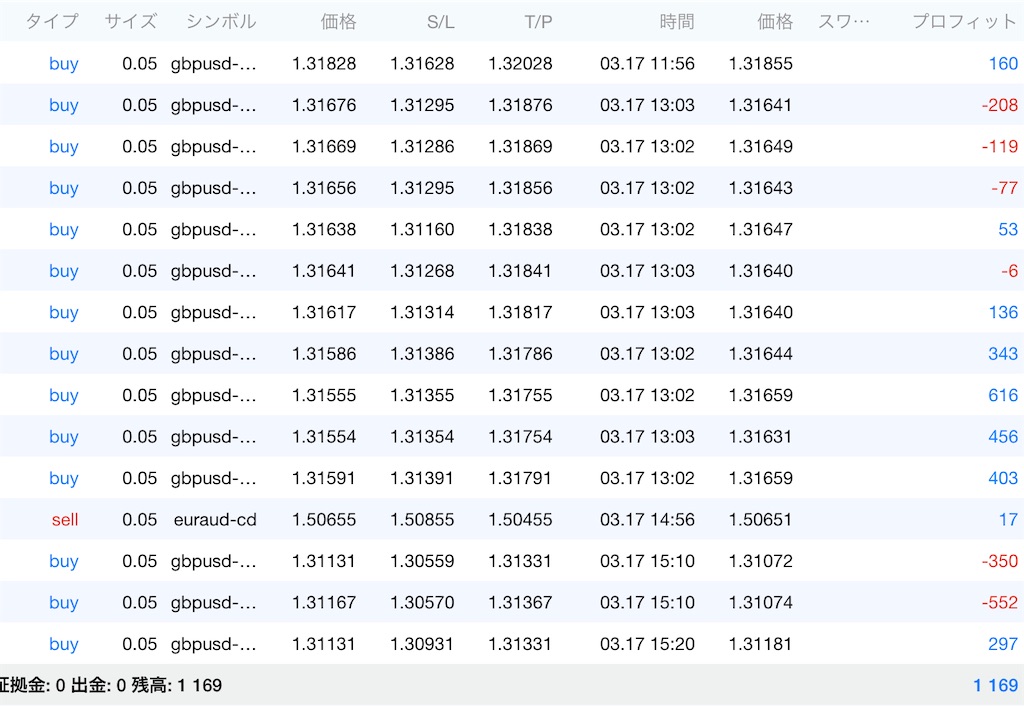
Task: Click the T/P value 1.50455
Action: (x=520, y=520)
